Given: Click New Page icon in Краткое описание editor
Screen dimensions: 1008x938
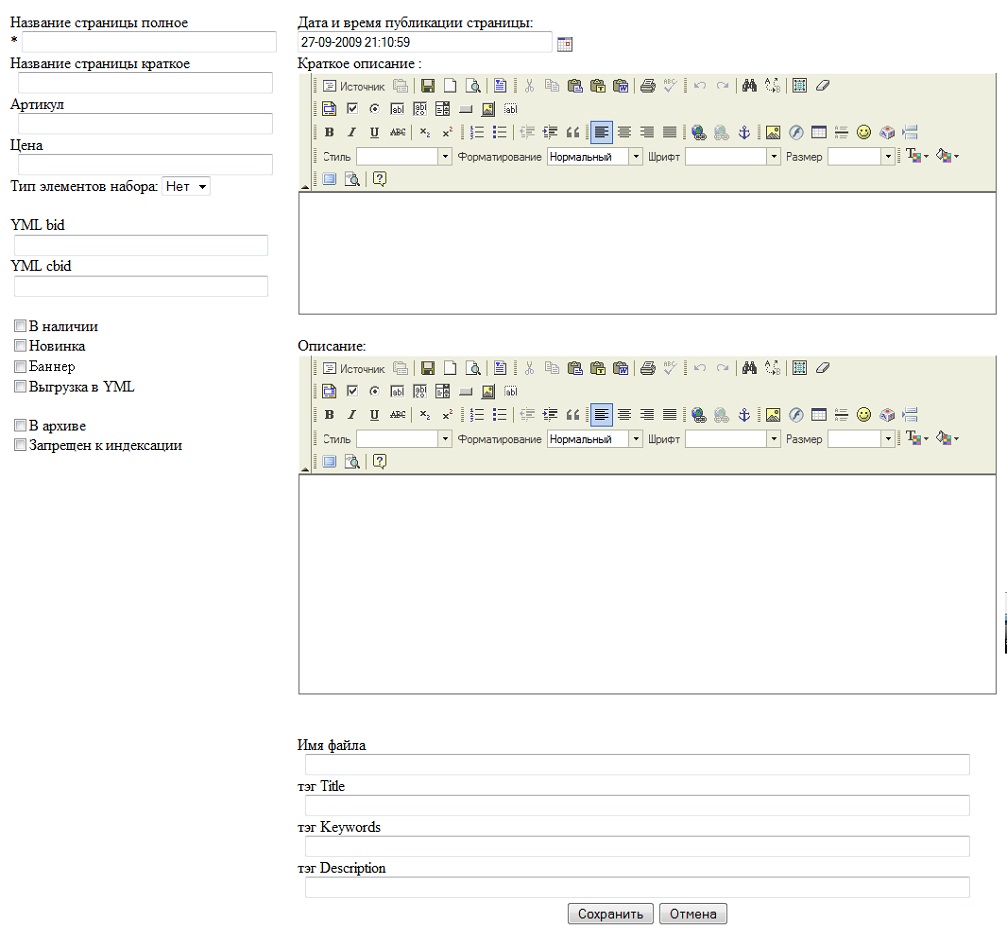Looking at the screenshot, I should coord(450,86).
